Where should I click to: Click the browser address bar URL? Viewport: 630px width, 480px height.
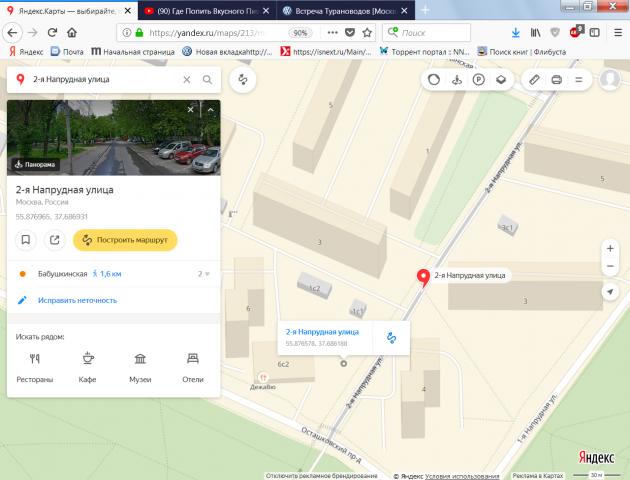207,33
